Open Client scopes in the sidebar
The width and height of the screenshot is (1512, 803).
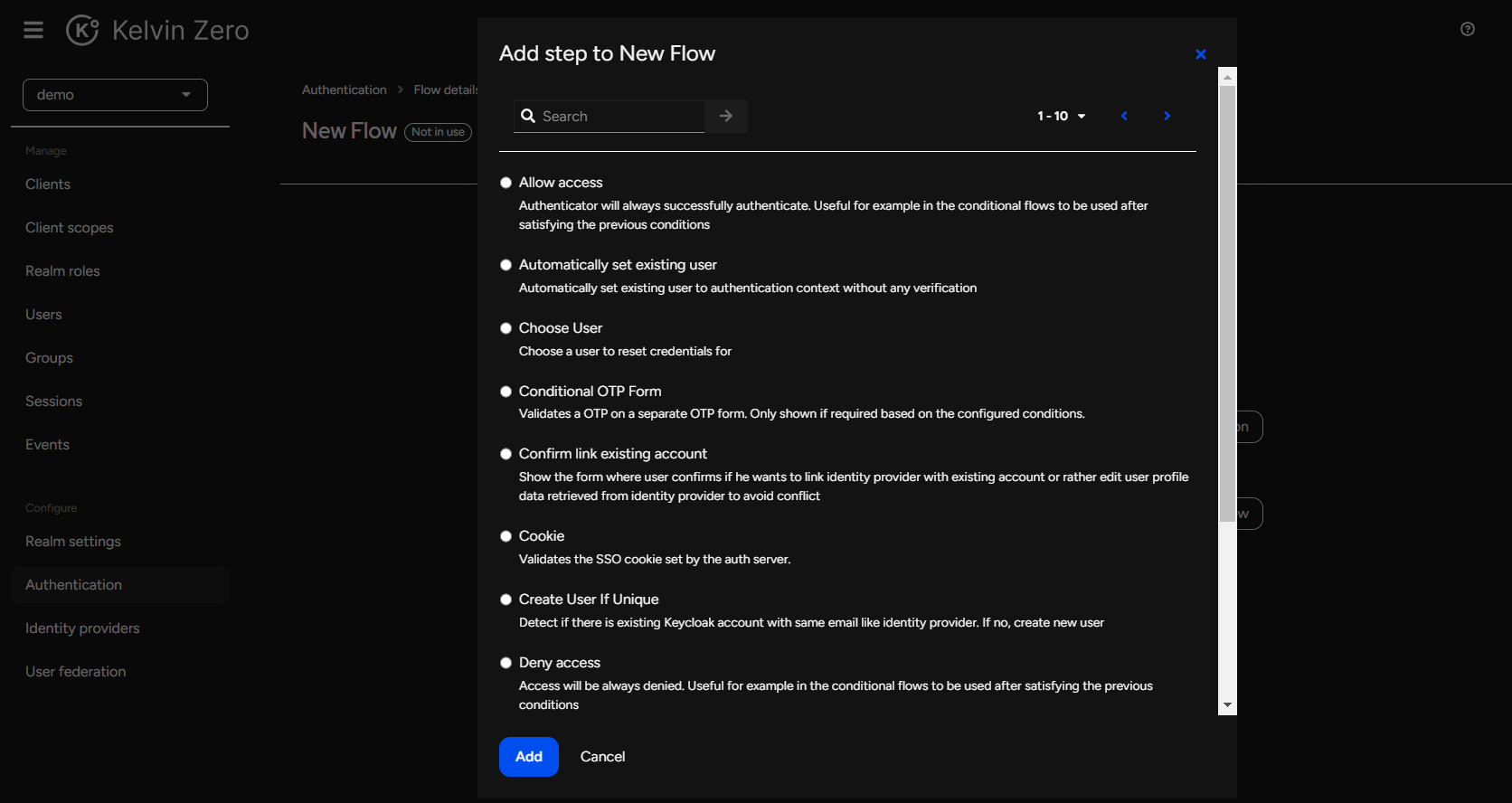coord(70,228)
